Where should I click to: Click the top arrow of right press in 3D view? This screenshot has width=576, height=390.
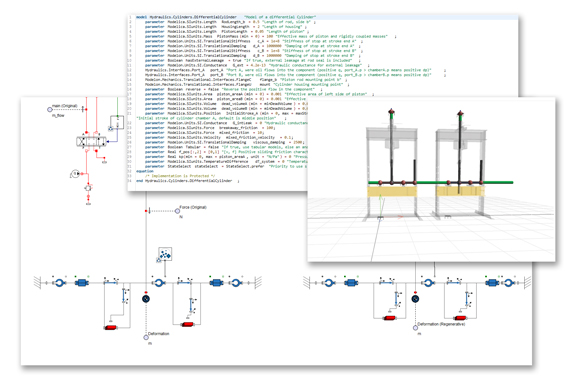pos(460,113)
